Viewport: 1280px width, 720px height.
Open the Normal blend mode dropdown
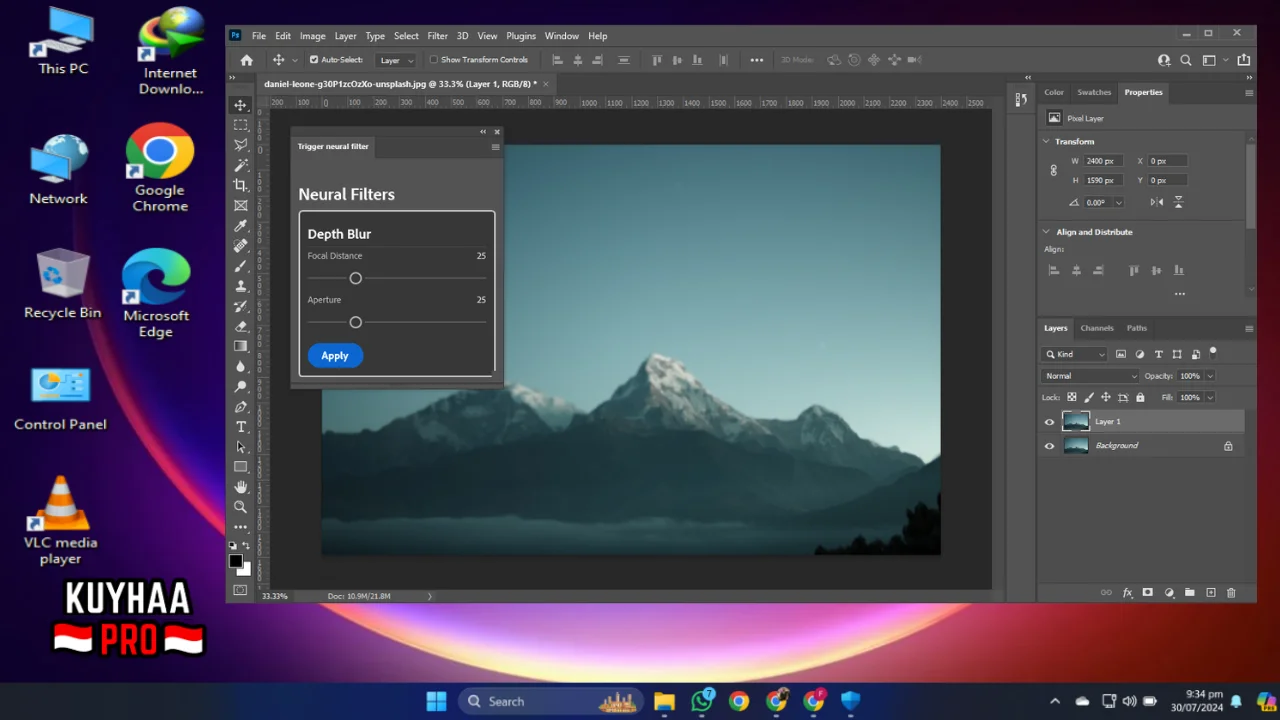(x=1090, y=376)
